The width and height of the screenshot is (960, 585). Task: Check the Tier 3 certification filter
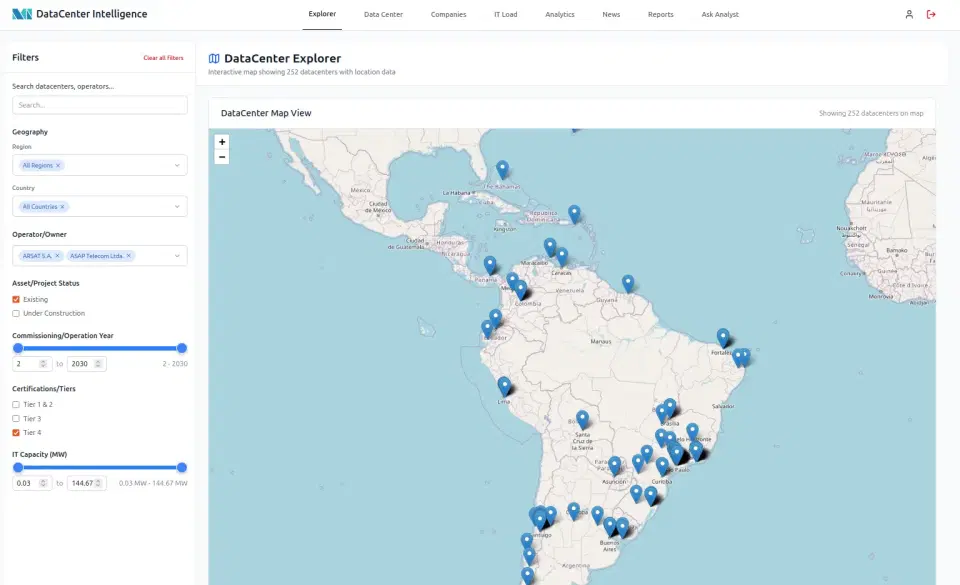pyautogui.click(x=15, y=418)
